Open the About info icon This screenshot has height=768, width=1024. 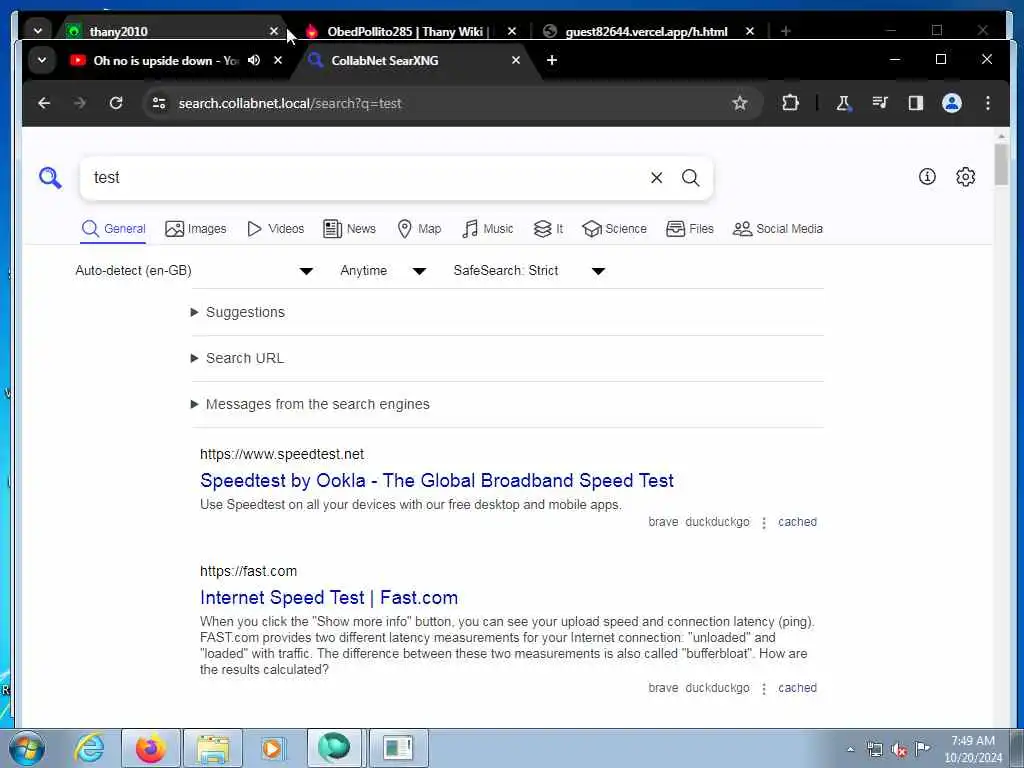pos(927,176)
